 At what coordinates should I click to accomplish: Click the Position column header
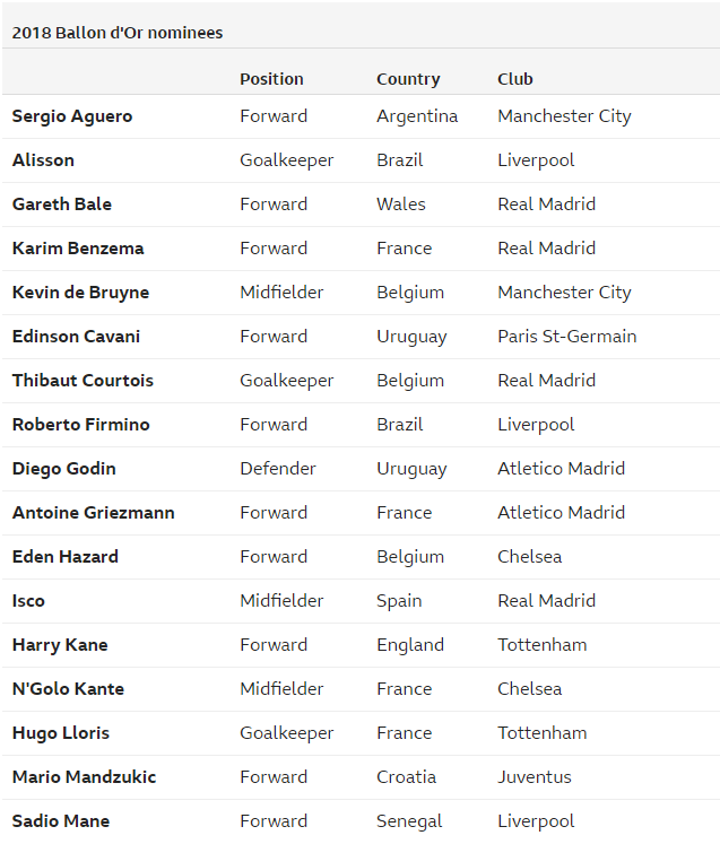point(271,79)
